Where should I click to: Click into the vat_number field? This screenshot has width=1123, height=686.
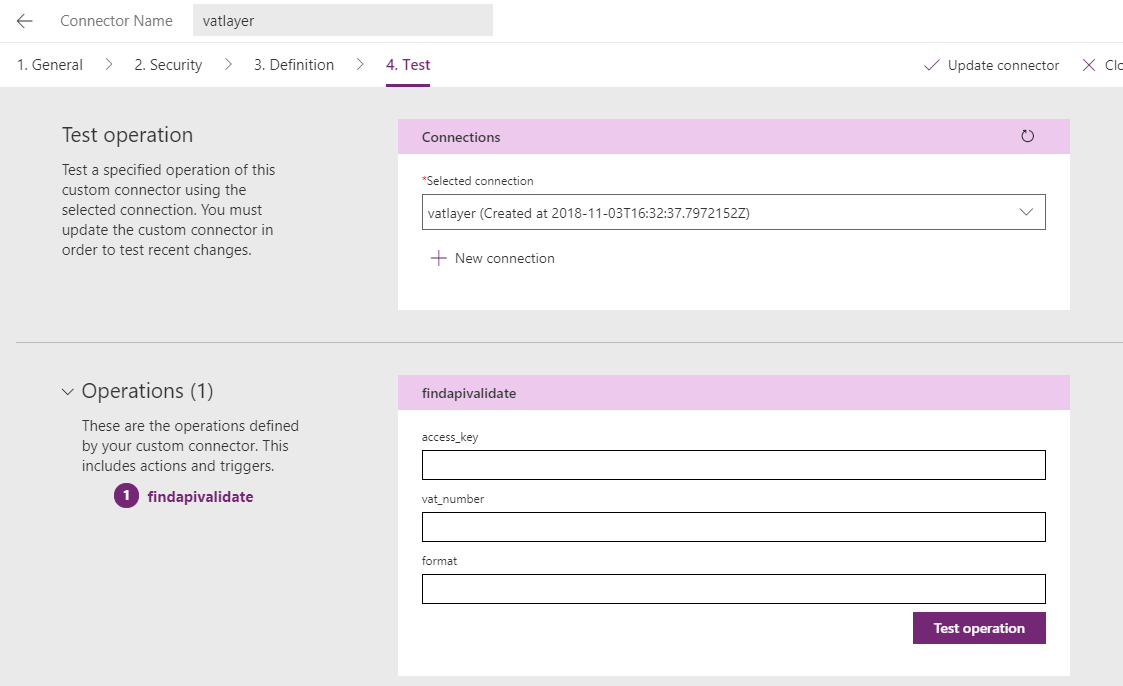click(x=733, y=527)
